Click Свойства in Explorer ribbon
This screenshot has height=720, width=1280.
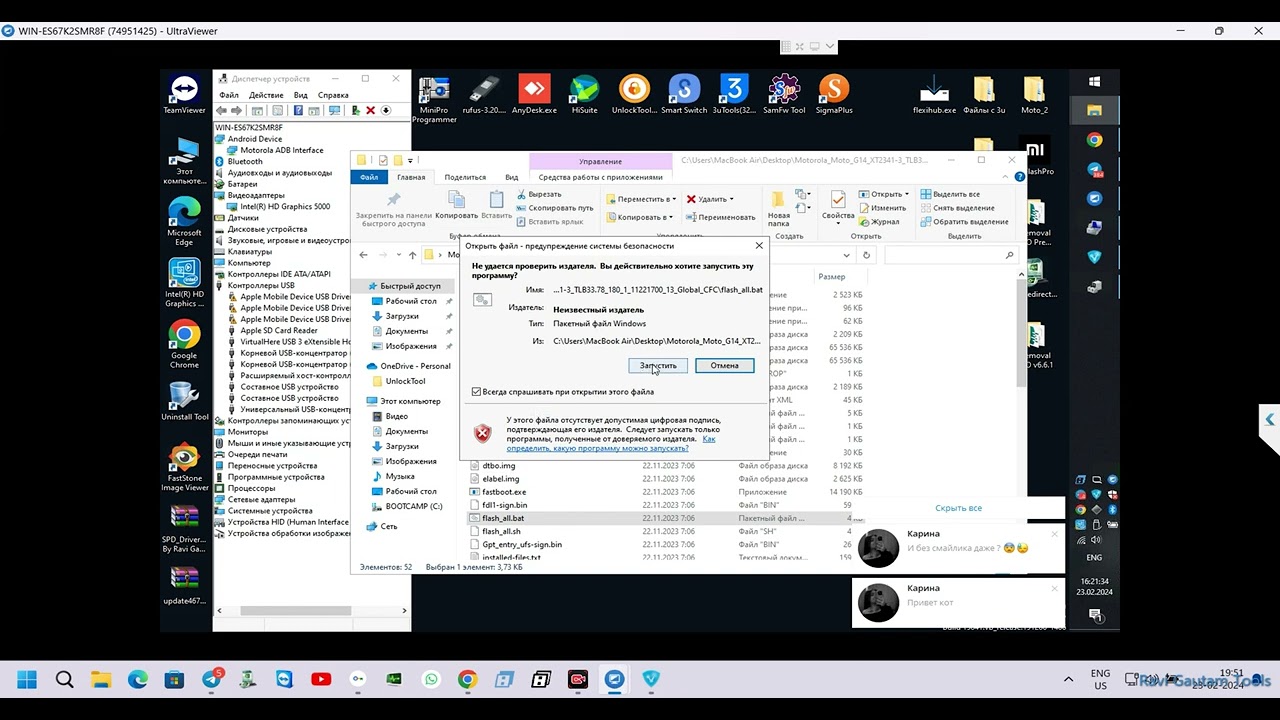(x=838, y=205)
